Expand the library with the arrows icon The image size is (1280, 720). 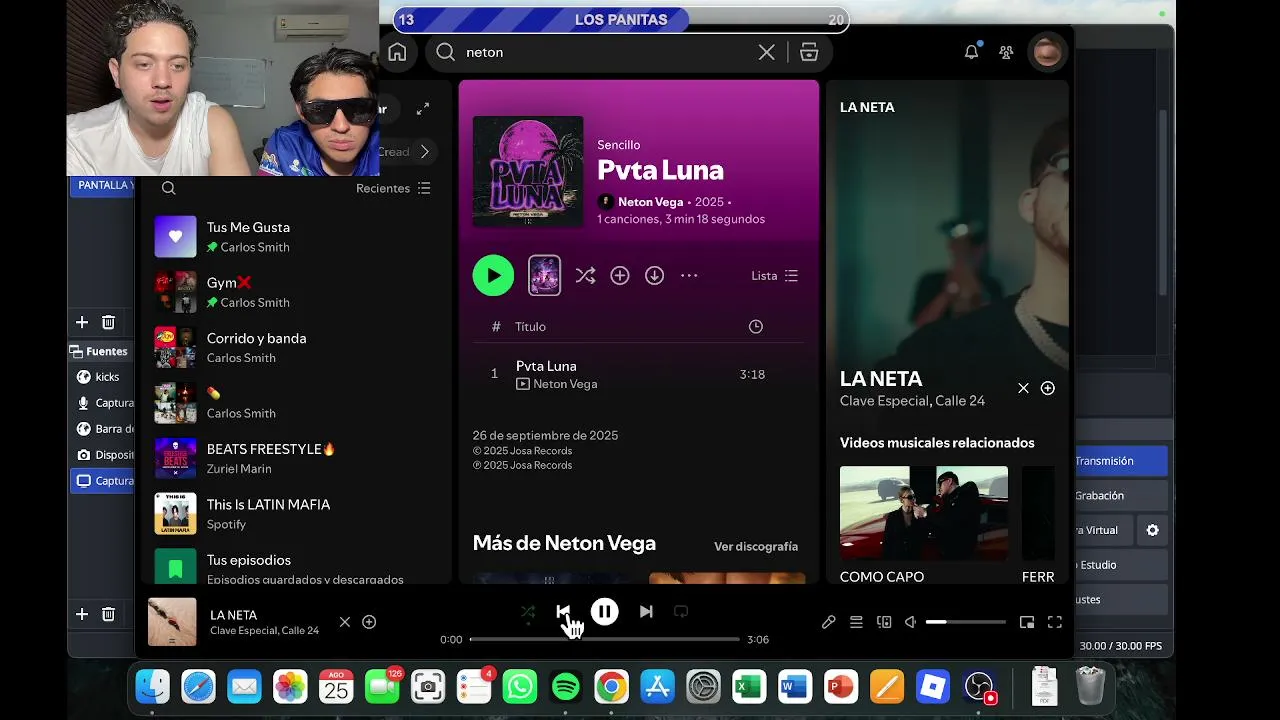[423, 108]
